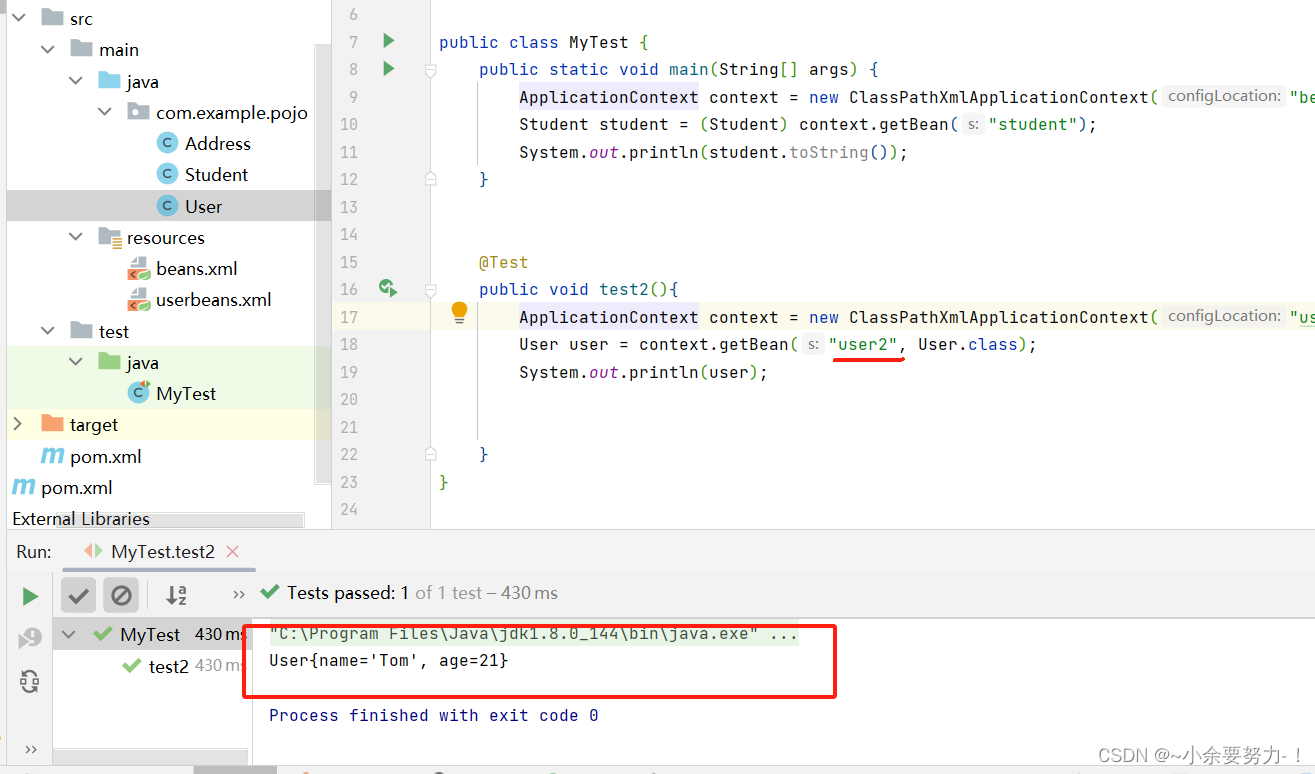
Task: Open the User class in project tree
Action: [x=204, y=206]
